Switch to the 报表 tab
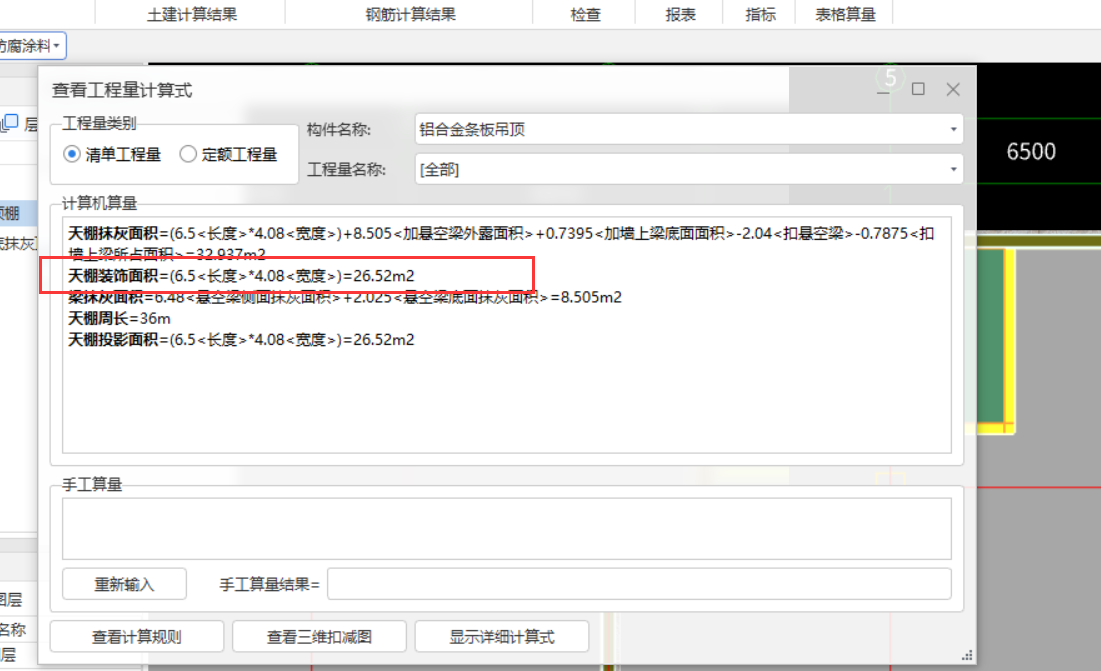 click(x=680, y=14)
